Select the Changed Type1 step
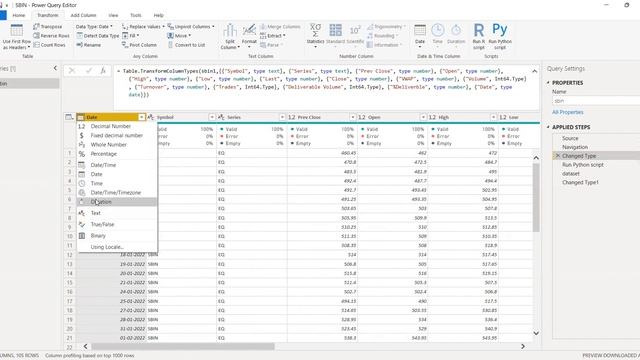The image size is (640, 360). (580, 182)
